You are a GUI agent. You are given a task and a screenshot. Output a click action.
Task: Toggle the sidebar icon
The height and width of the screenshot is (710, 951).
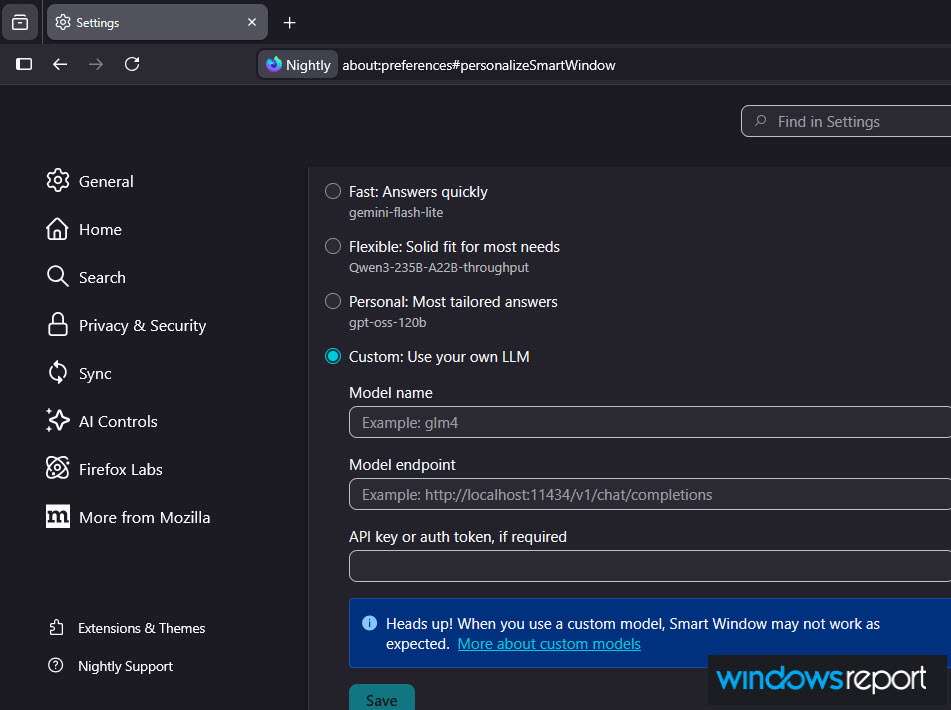pos(24,64)
